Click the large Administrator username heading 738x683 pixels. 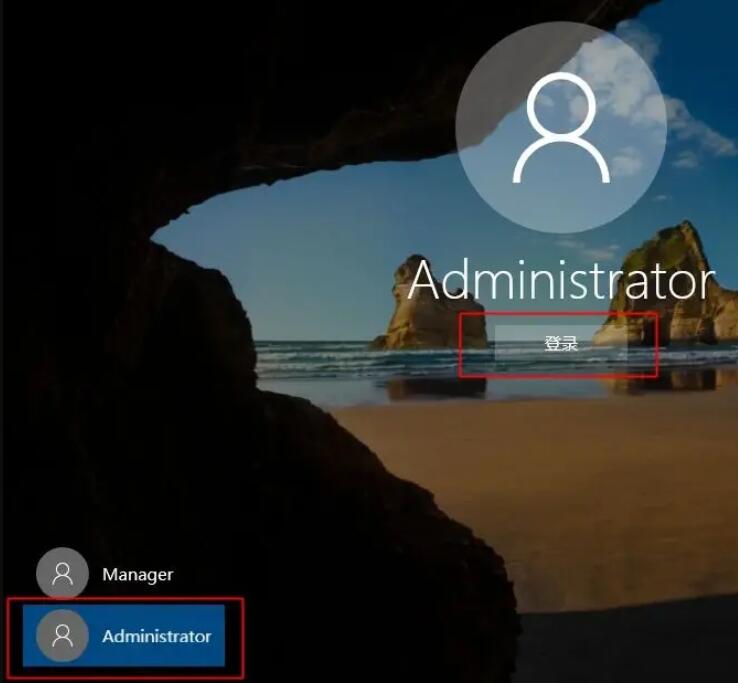pos(561,281)
